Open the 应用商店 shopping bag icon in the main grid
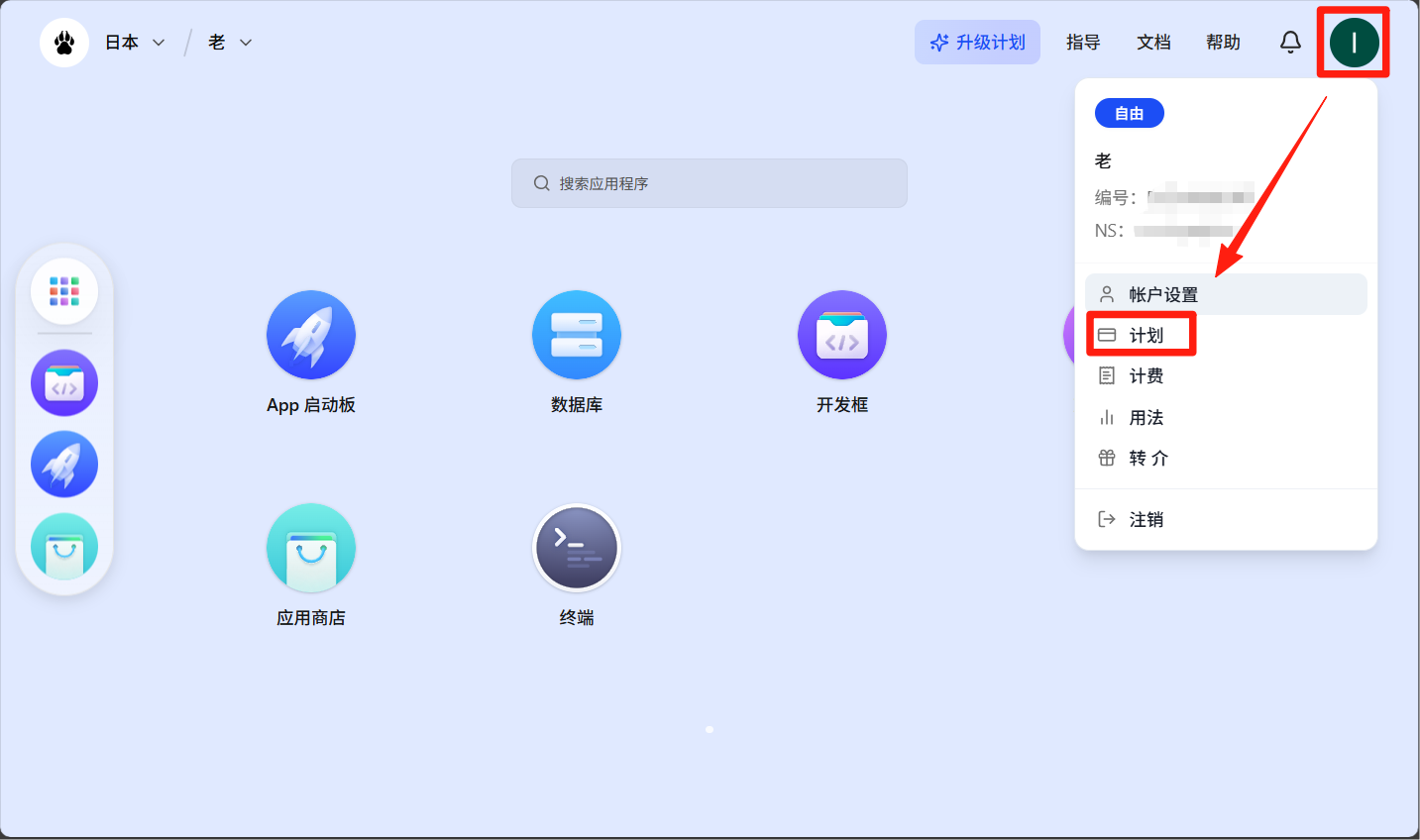The width and height of the screenshot is (1420, 840). point(310,548)
